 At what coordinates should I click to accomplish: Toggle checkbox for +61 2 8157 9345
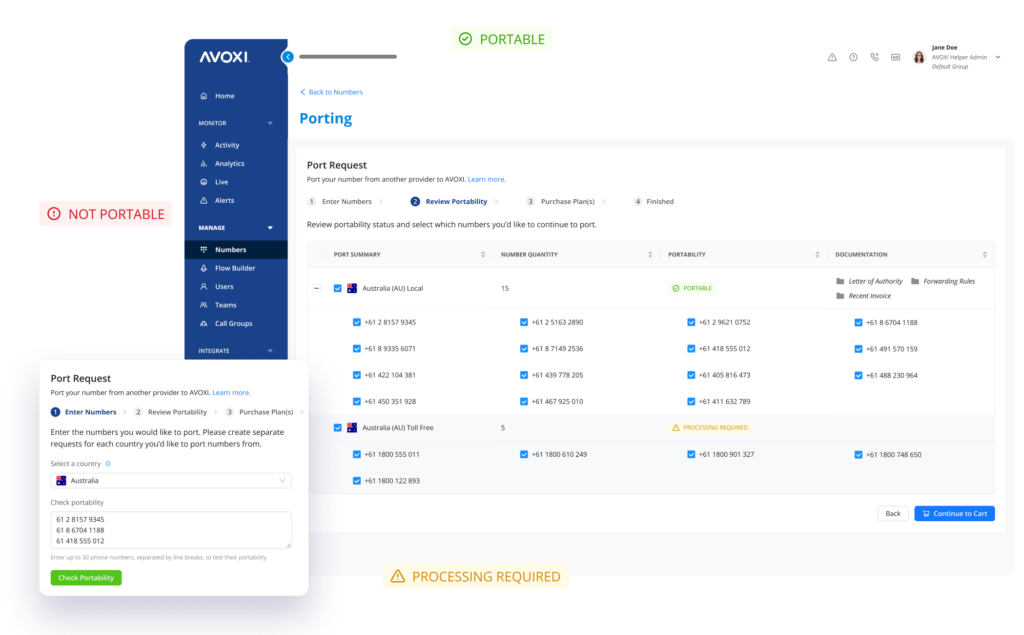[x=357, y=322]
